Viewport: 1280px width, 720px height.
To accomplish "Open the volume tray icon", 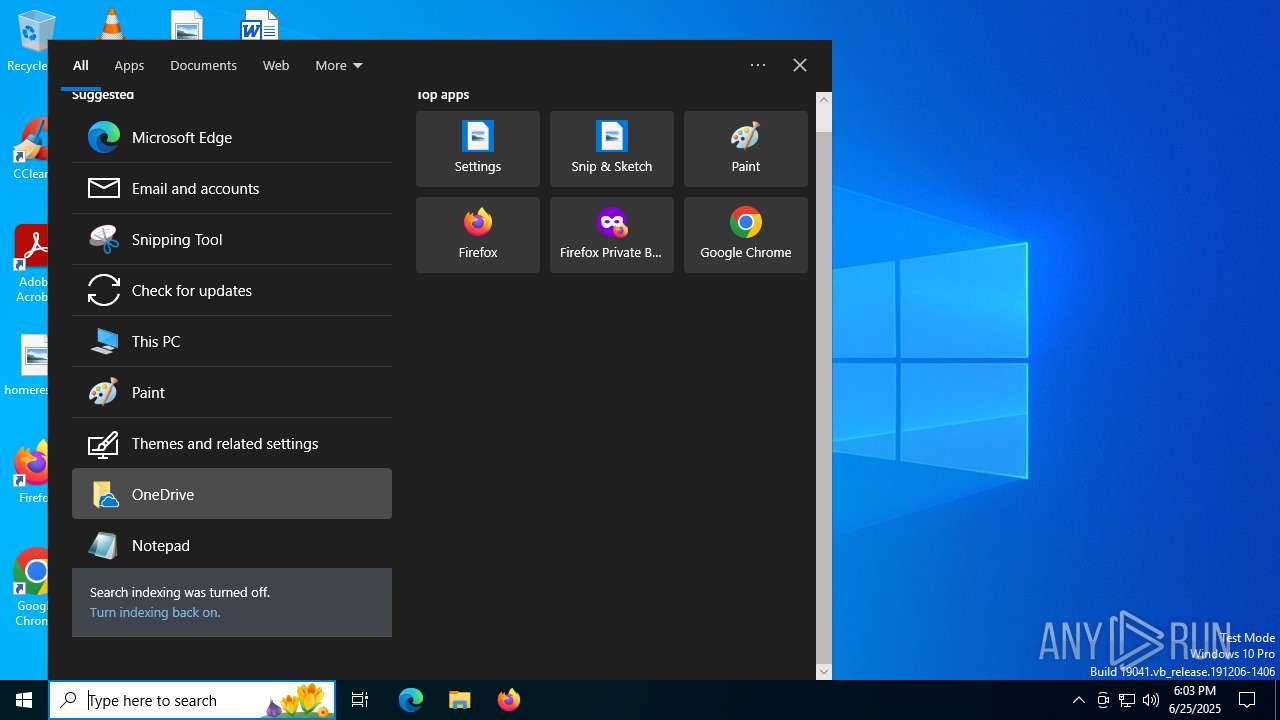I will (x=1151, y=700).
